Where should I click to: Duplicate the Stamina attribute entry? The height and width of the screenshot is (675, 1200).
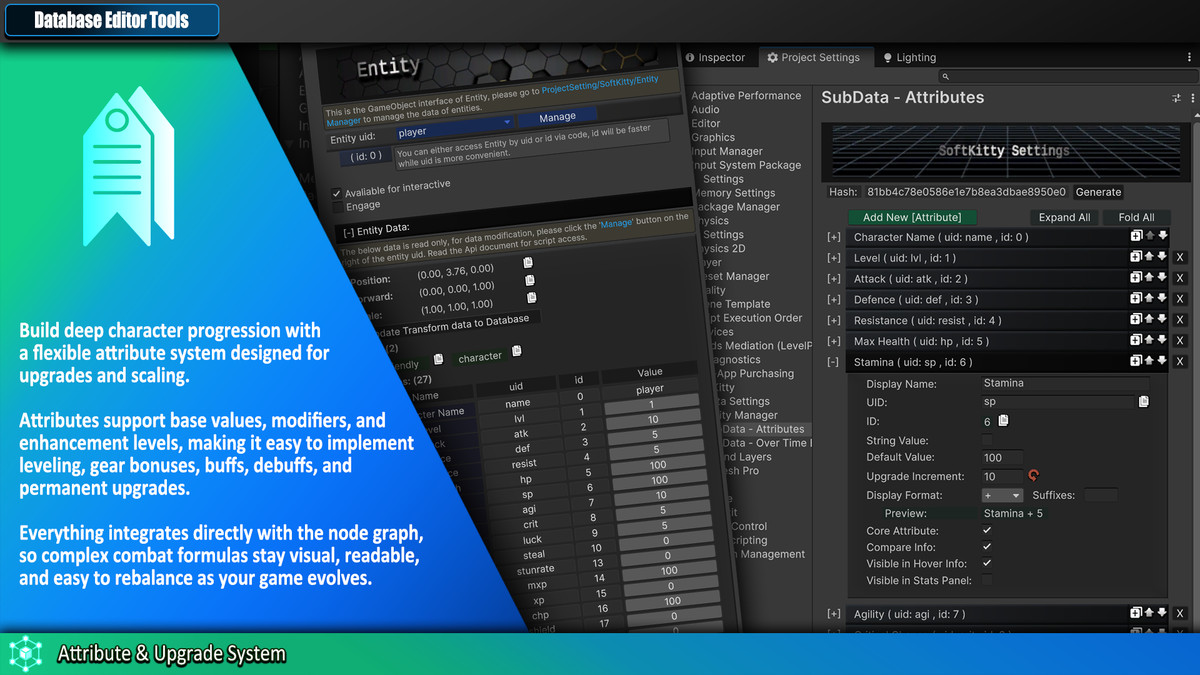tap(1137, 361)
